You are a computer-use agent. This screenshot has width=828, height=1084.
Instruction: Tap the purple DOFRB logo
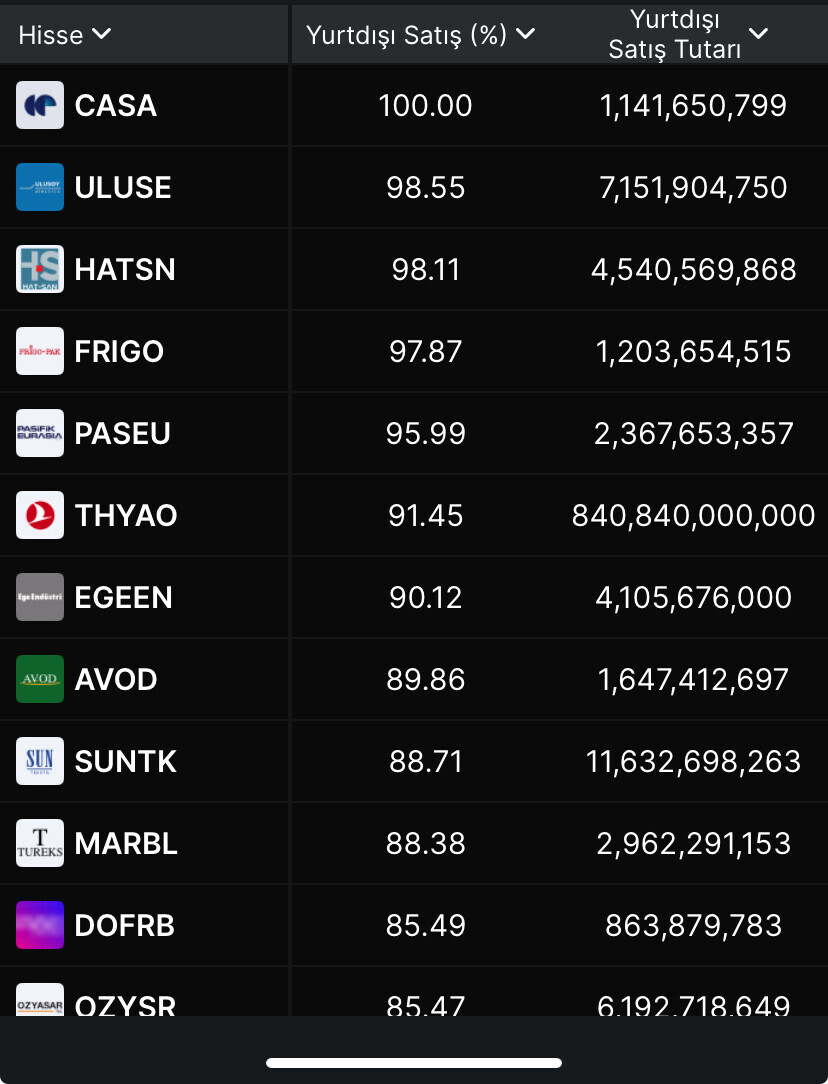40,925
